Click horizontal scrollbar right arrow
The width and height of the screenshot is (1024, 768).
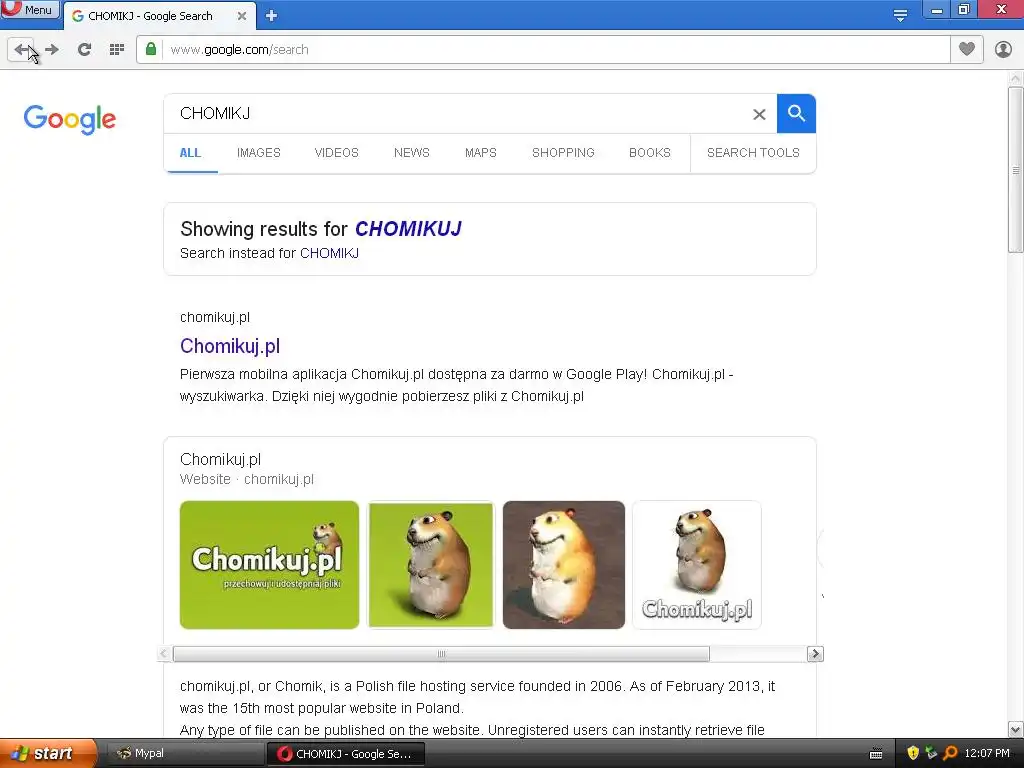click(814, 654)
